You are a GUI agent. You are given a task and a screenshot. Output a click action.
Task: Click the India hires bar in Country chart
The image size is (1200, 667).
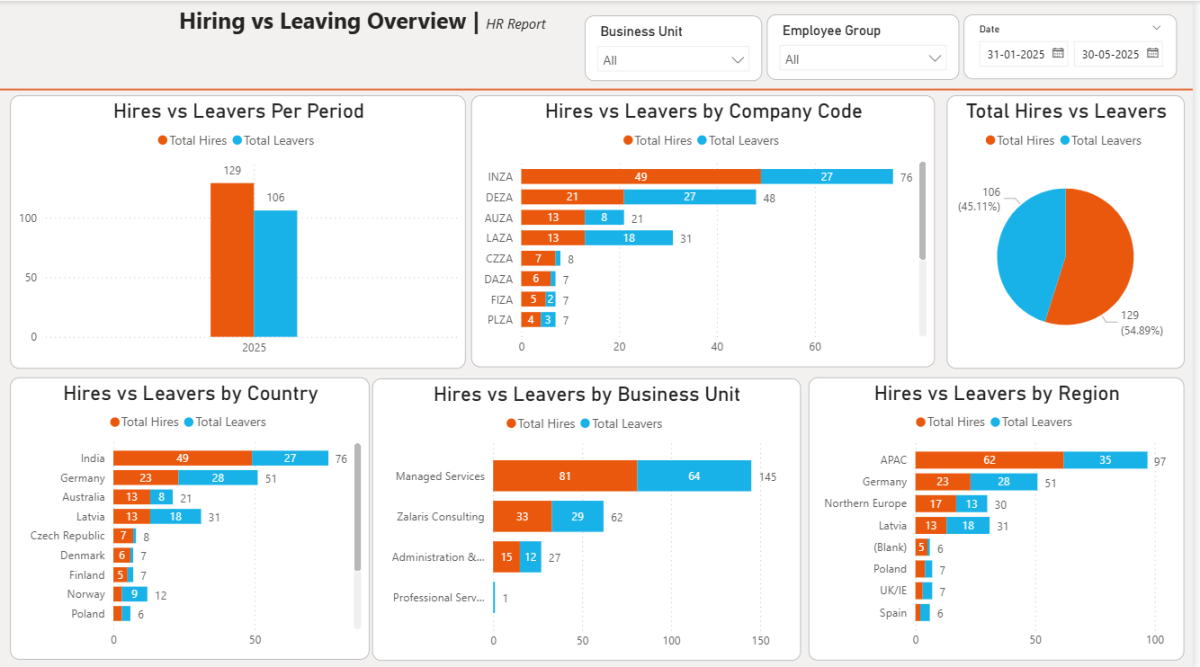182,458
